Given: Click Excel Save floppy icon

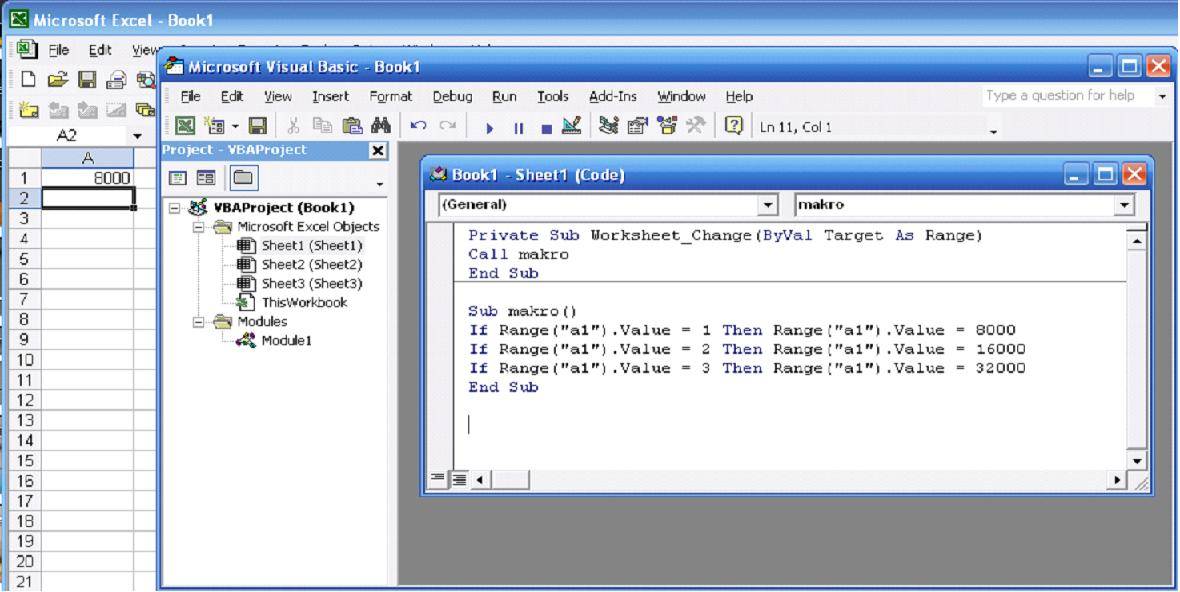Looking at the screenshot, I should click(x=87, y=80).
